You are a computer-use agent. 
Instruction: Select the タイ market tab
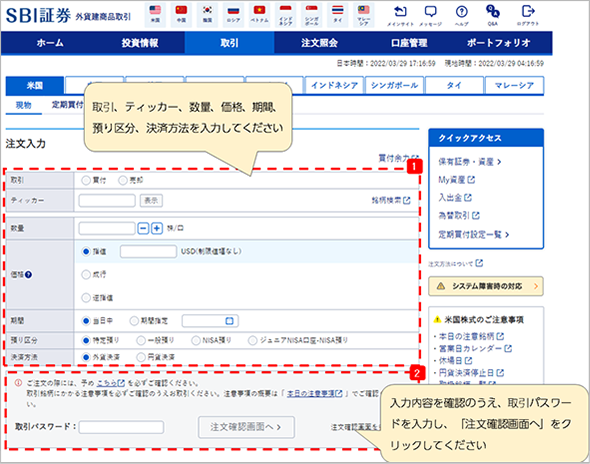pyautogui.click(x=454, y=85)
